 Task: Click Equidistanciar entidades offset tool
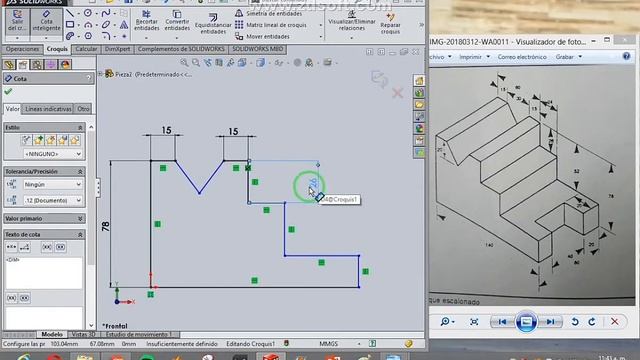point(213,24)
